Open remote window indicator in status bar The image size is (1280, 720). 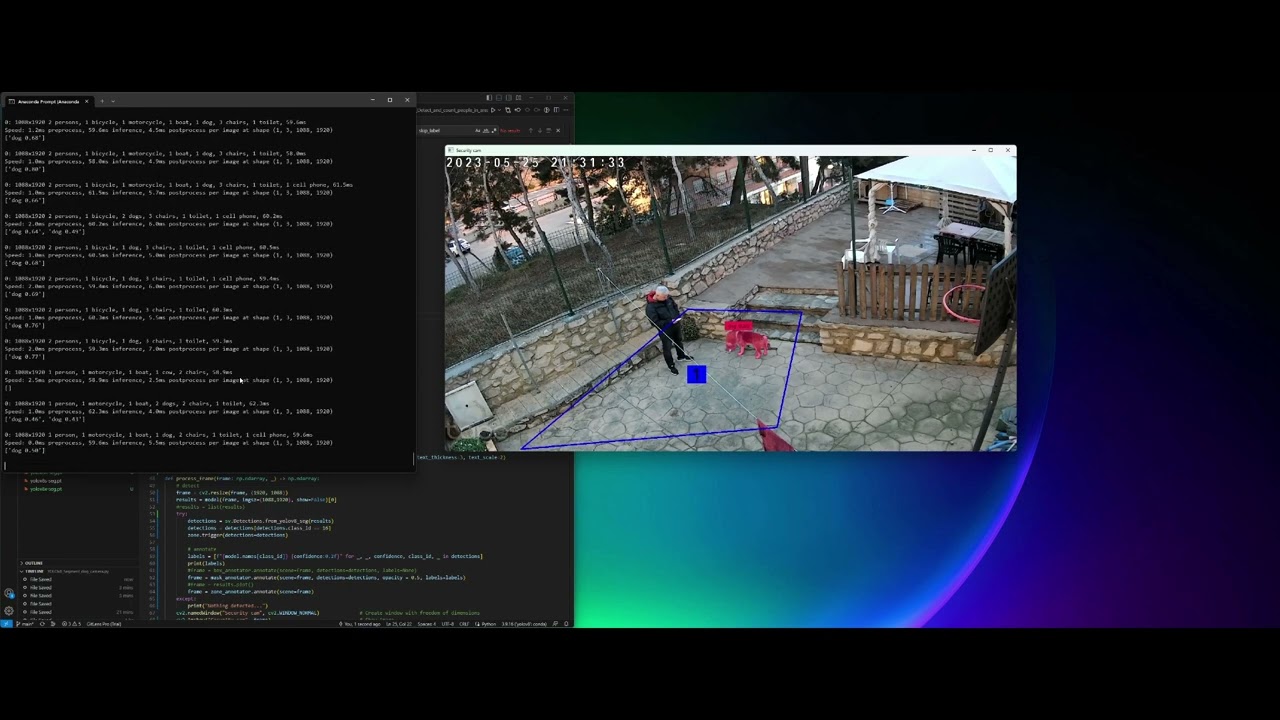(5, 624)
